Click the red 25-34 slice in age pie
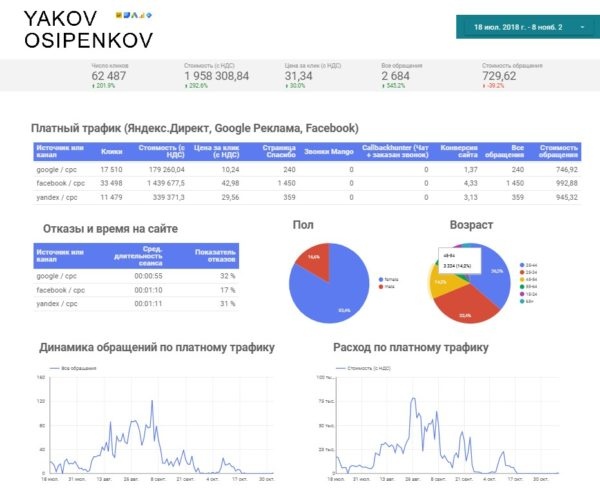This screenshot has width=600, height=493. click(467, 304)
